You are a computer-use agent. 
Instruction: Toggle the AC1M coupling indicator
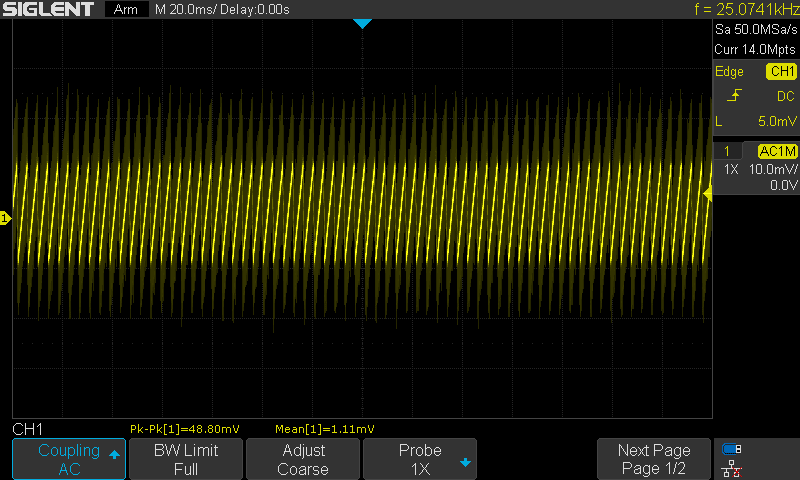pos(776,151)
